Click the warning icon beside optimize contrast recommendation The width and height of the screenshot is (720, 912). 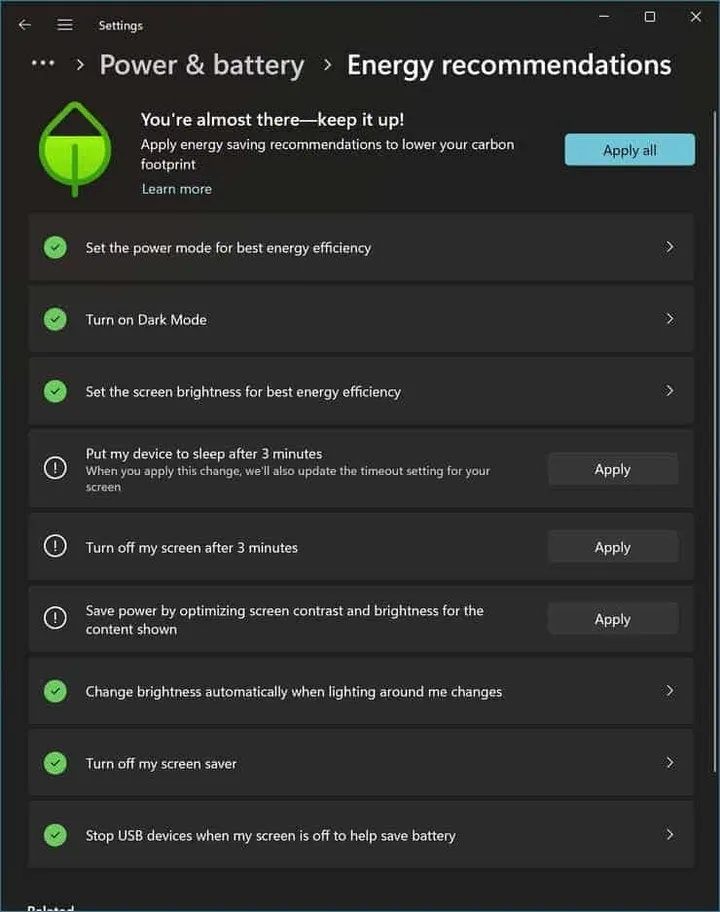click(55, 618)
